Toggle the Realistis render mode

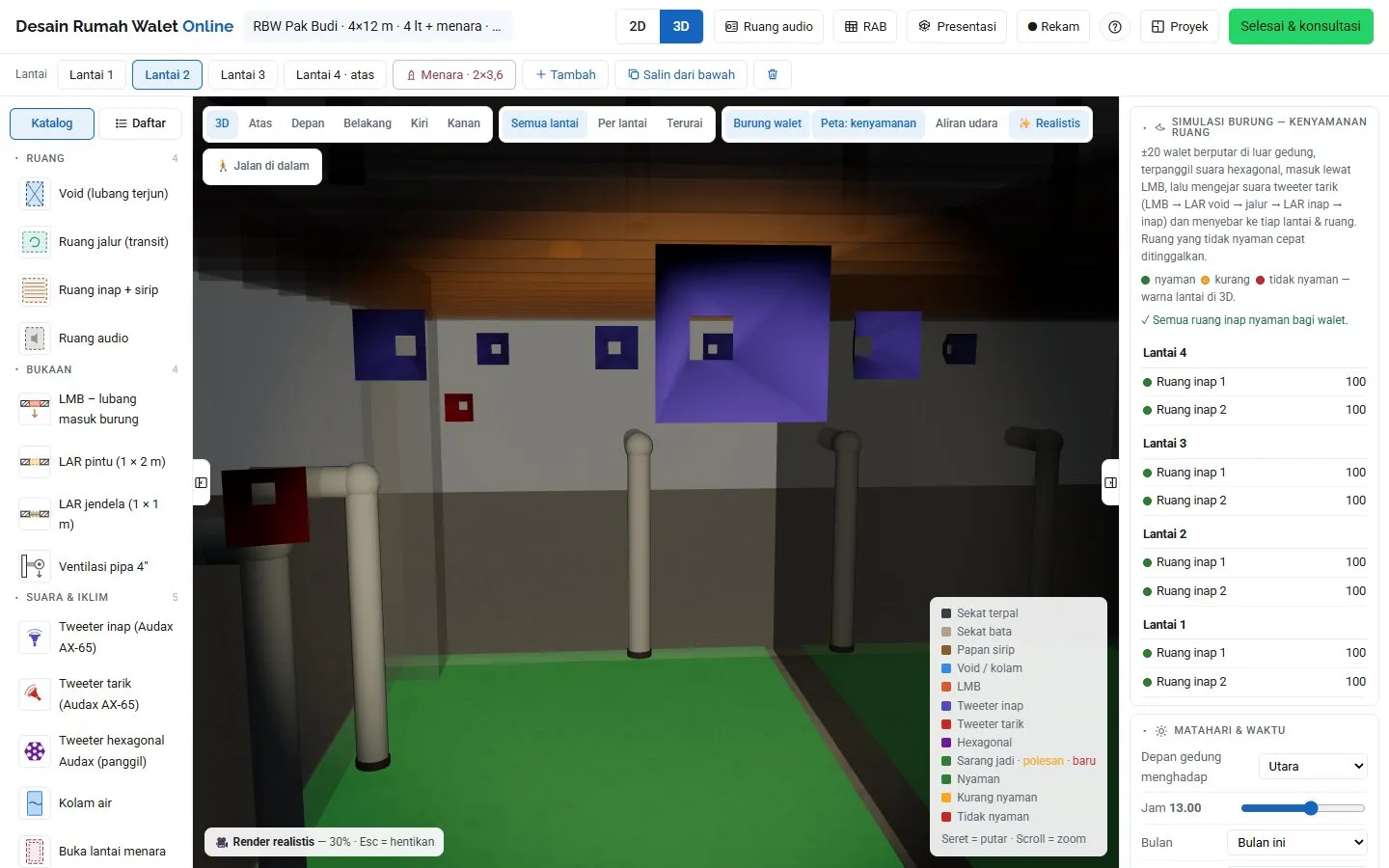click(1049, 123)
